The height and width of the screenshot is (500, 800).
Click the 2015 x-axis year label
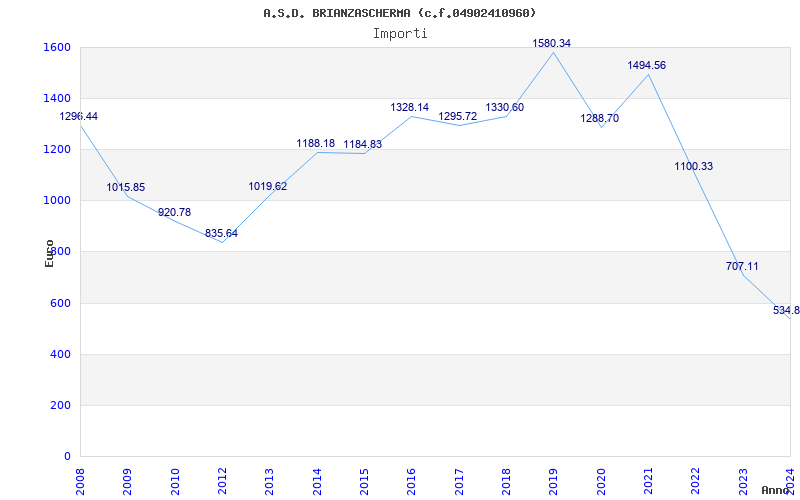(x=364, y=481)
